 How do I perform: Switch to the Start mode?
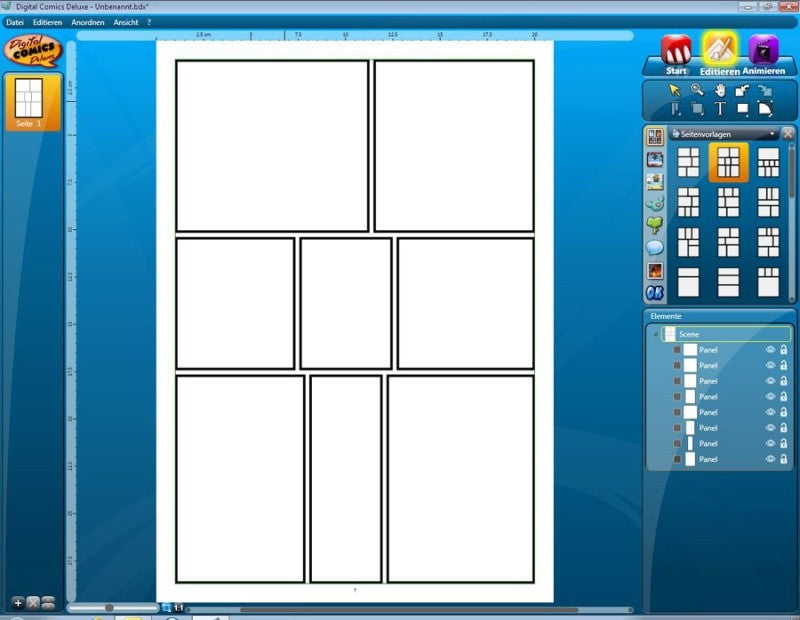coord(676,55)
